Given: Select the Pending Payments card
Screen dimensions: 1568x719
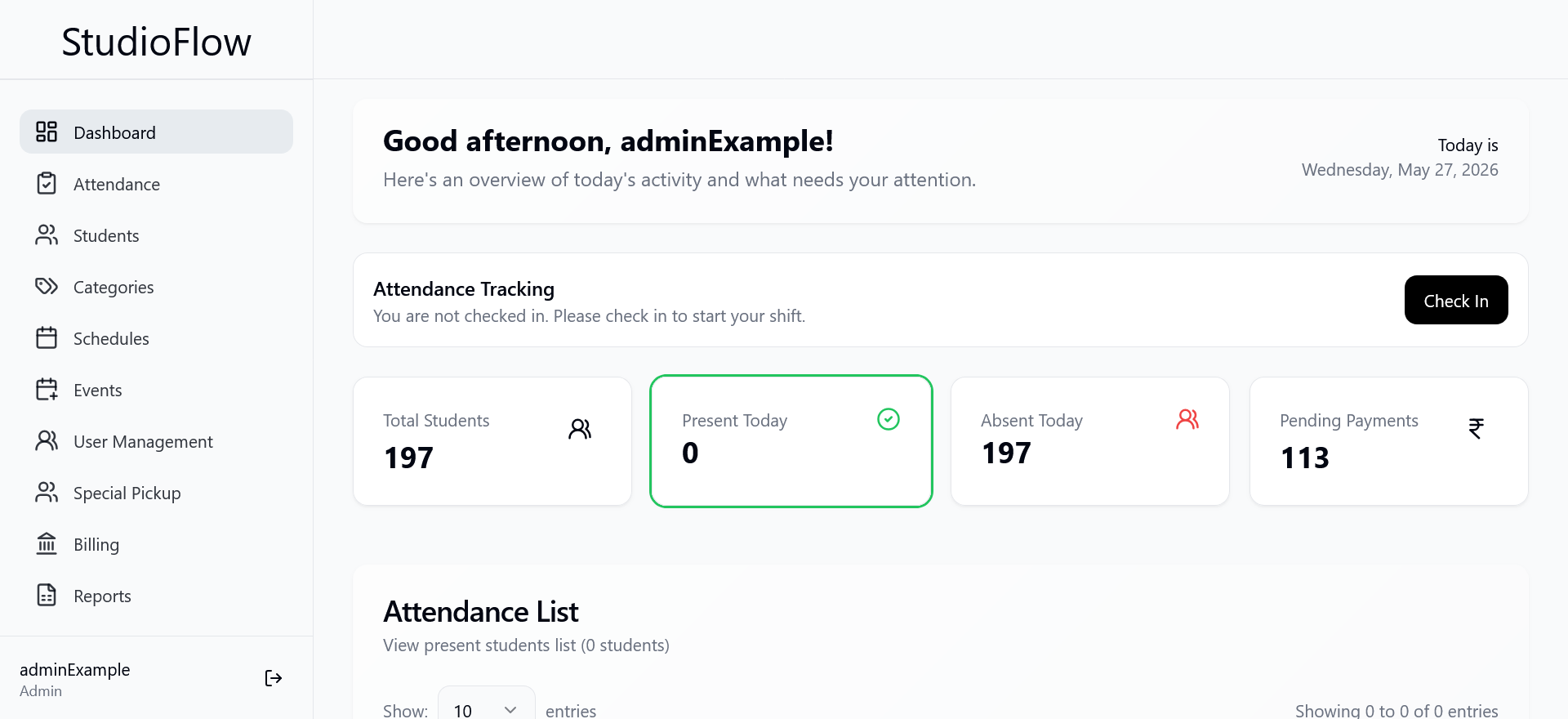Looking at the screenshot, I should (x=1389, y=441).
